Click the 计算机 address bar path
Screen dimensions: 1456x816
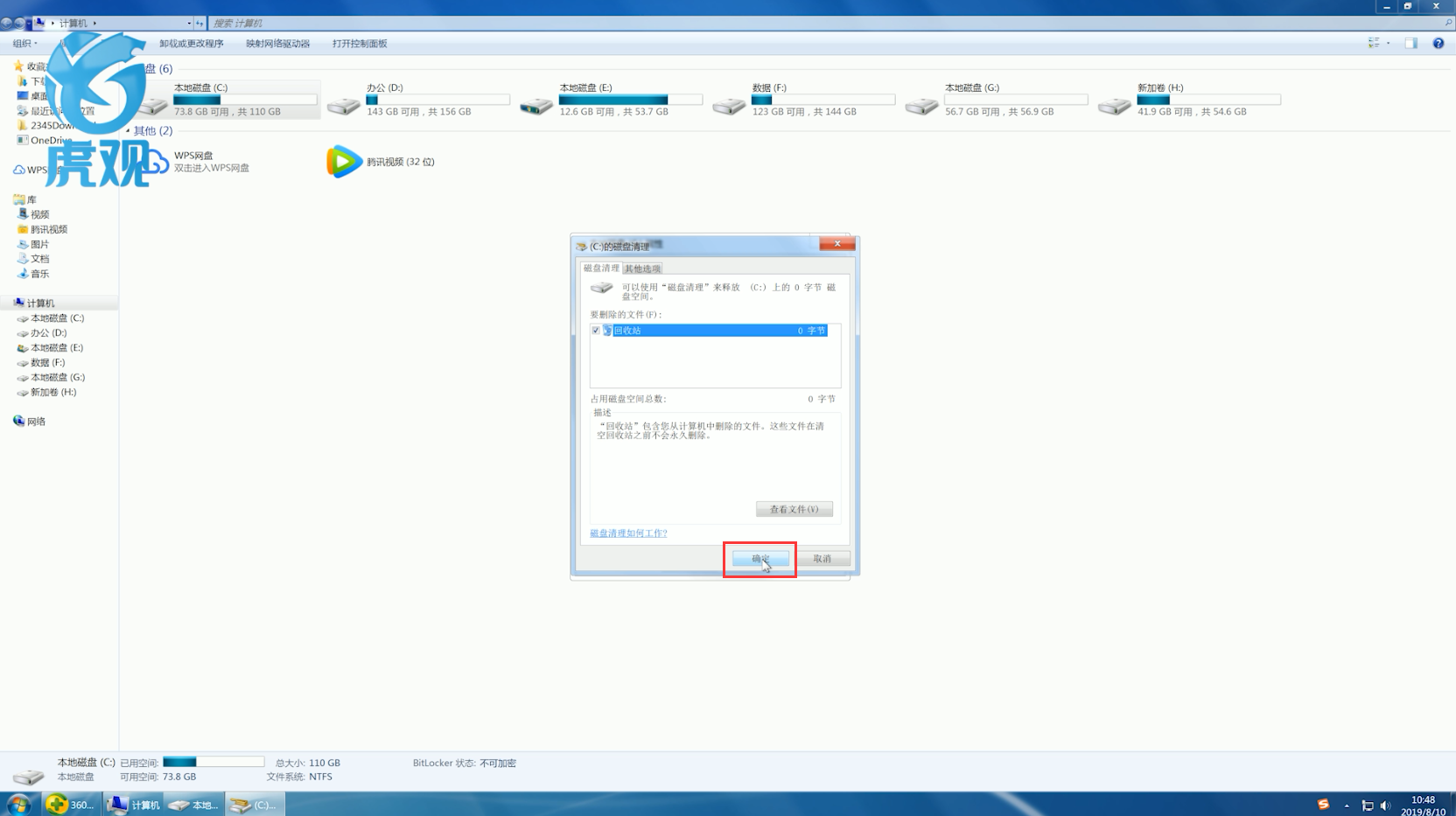[x=73, y=23]
